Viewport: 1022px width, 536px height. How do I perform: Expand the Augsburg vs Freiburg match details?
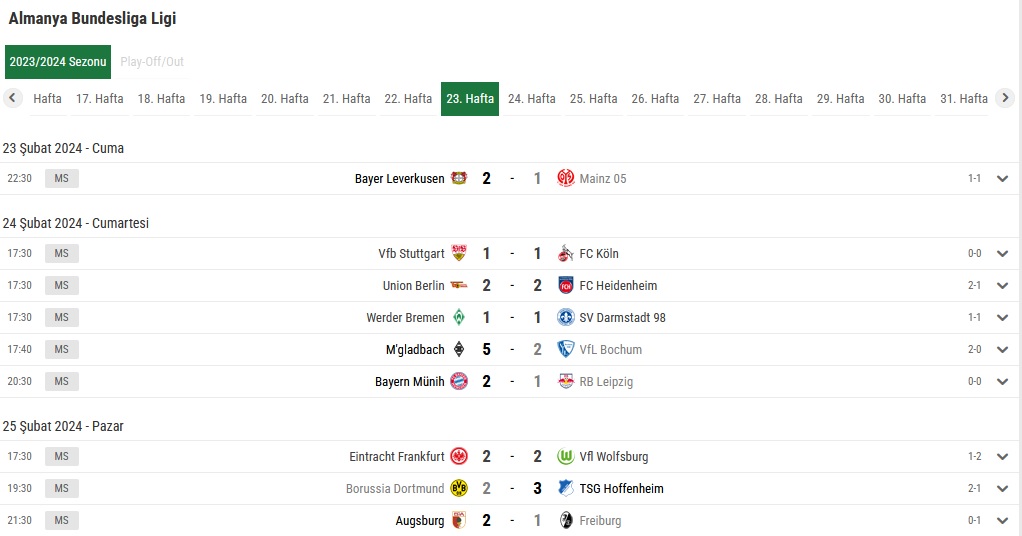point(1002,520)
